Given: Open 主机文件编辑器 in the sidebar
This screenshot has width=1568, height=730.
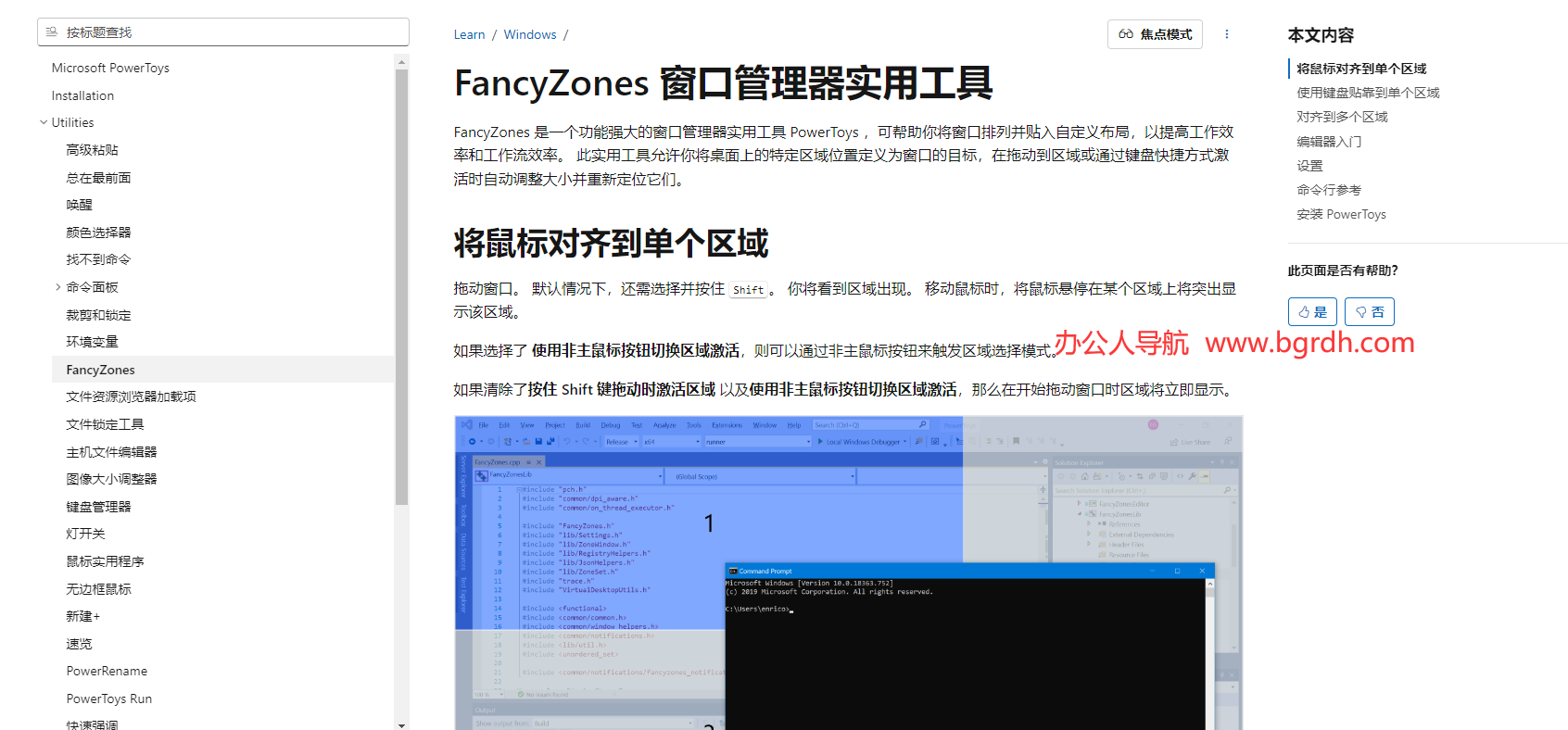Looking at the screenshot, I should point(111,452).
